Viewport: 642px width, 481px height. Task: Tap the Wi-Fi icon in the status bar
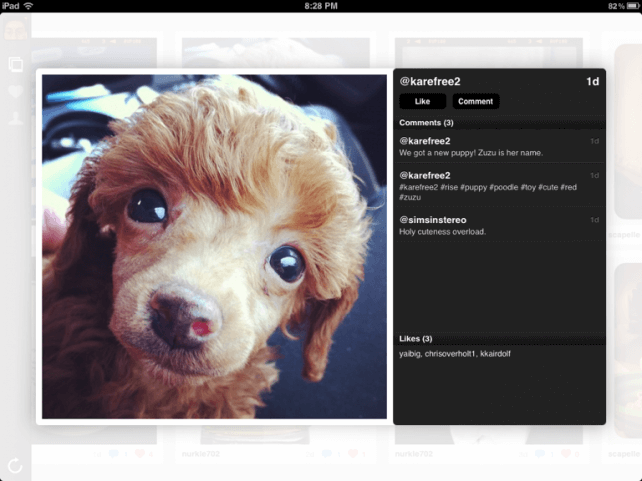click(28, 6)
